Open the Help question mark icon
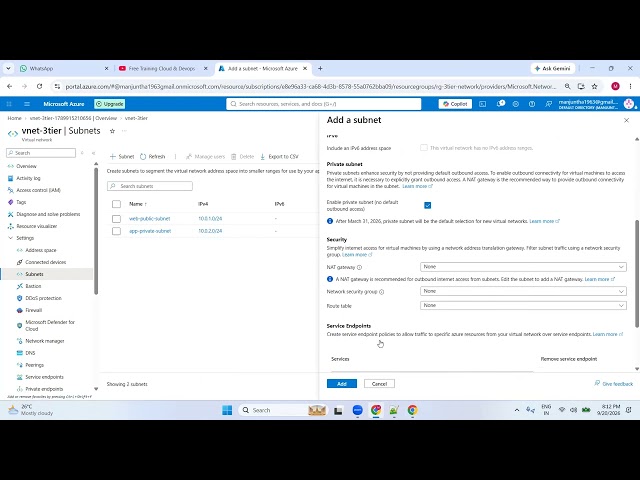 tap(532, 104)
